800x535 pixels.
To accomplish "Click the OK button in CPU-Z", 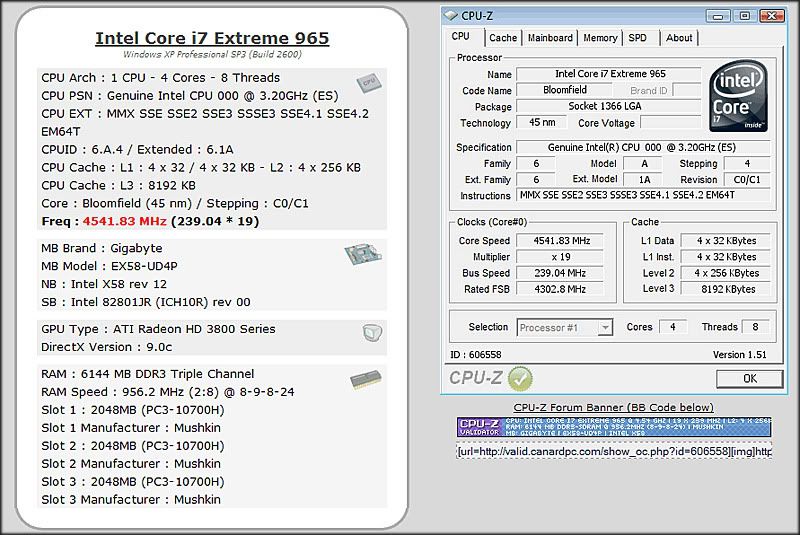I will (749, 378).
